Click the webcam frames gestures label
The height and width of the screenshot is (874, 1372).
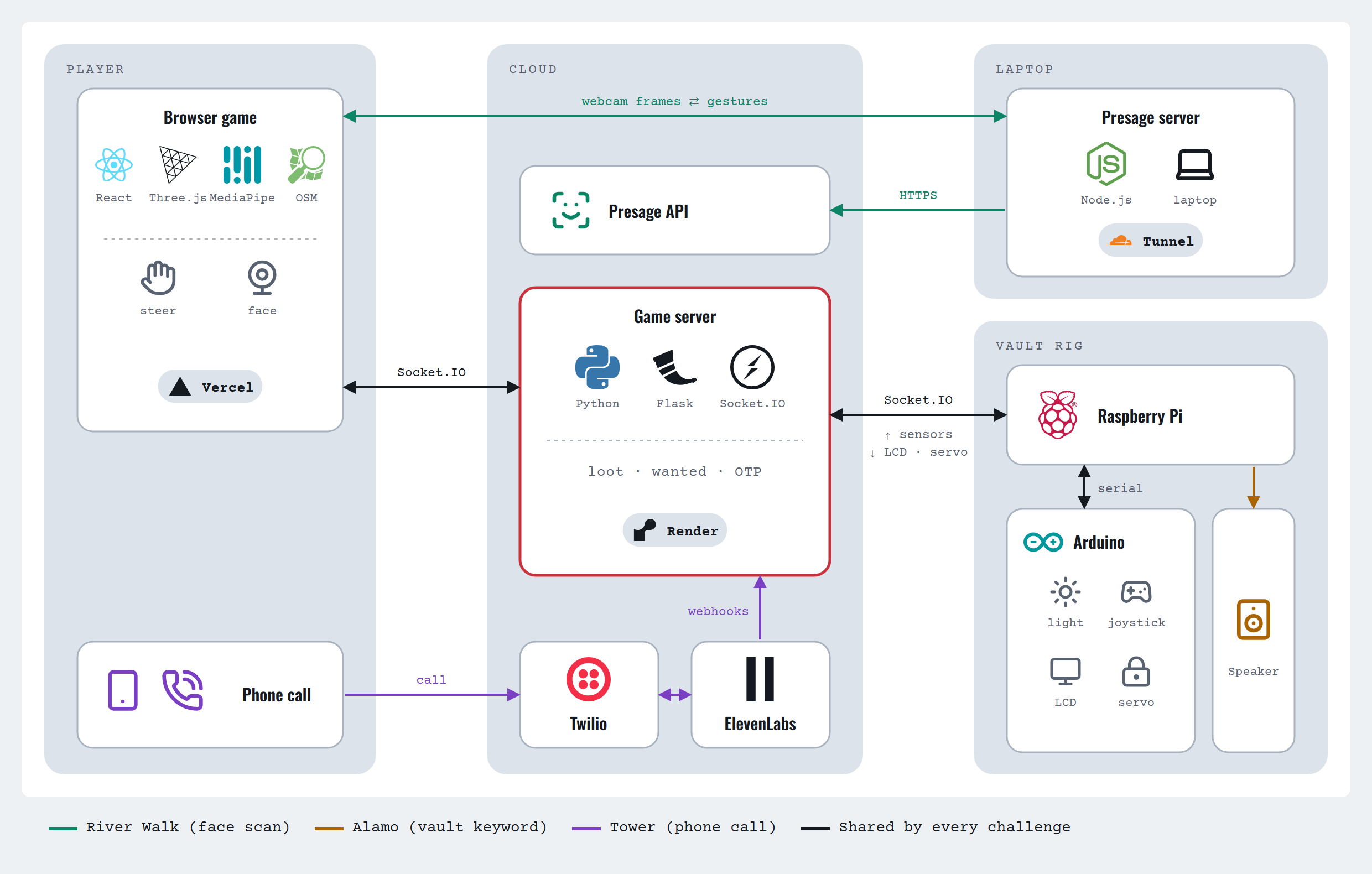tap(674, 101)
